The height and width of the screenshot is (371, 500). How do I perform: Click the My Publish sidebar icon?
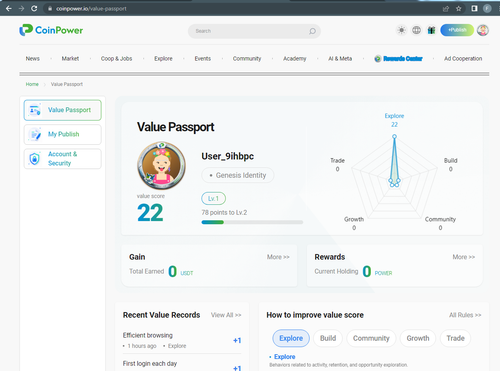35,134
